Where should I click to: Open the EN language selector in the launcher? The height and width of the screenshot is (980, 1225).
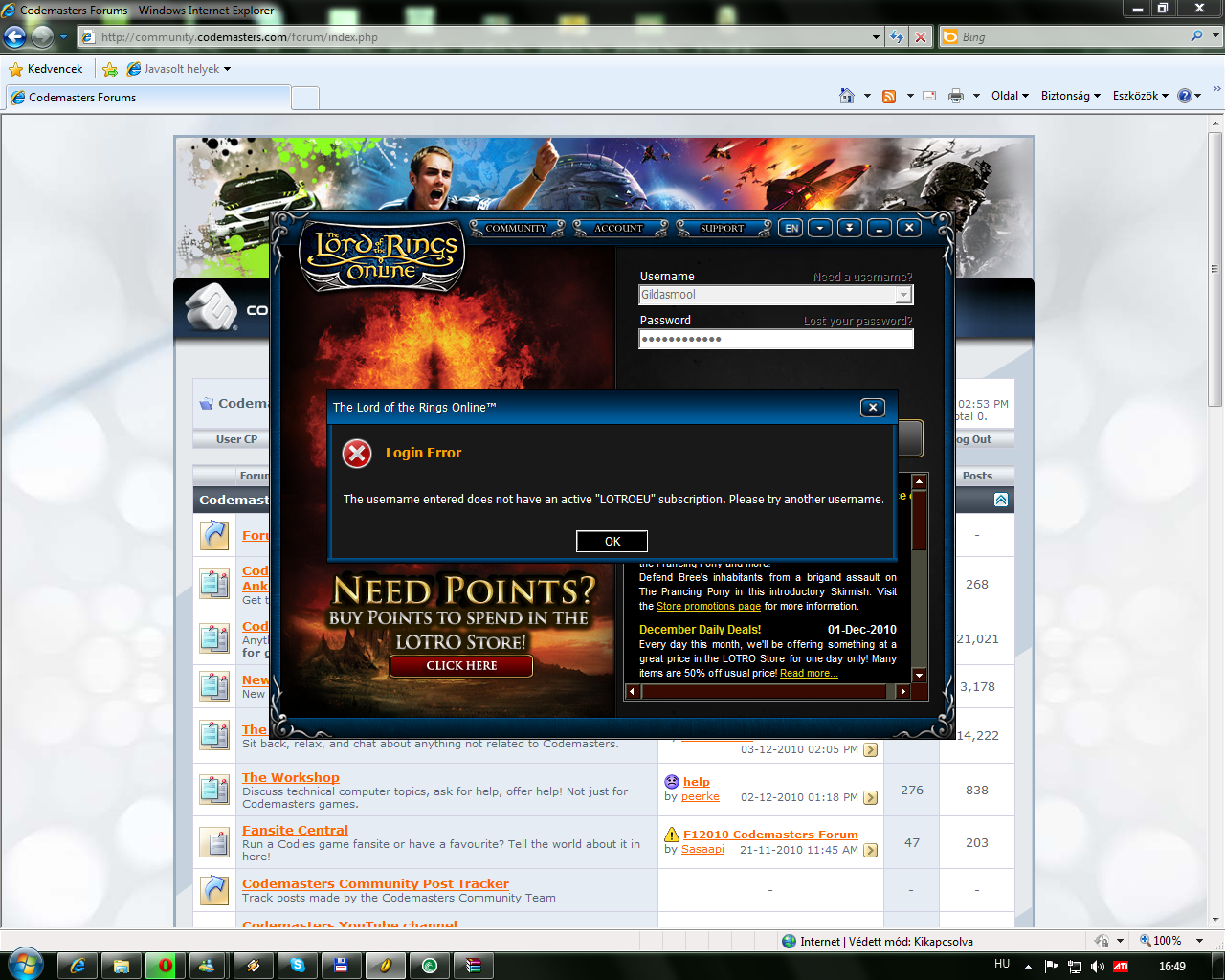click(x=791, y=228)
